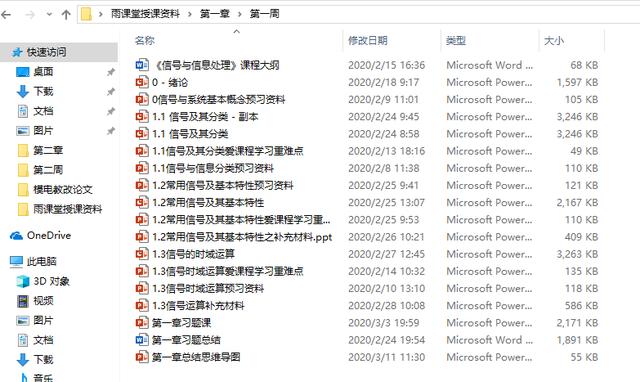
Task: Click date 2020/3/11 11:30
Action: (x=387, y=357)
